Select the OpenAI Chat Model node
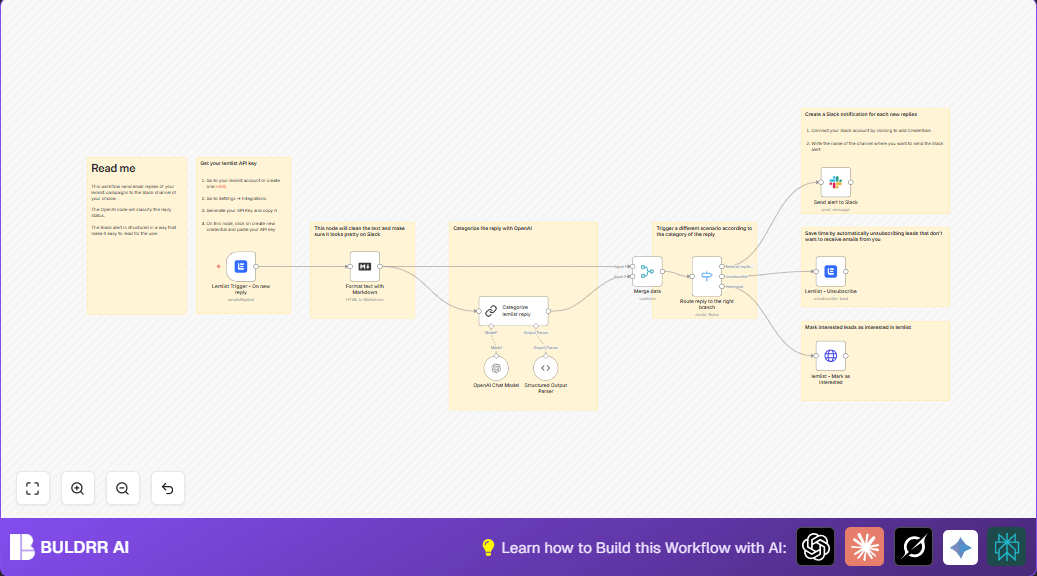Viewport: 1037px width, 576px height. click(x=496, y=368)
